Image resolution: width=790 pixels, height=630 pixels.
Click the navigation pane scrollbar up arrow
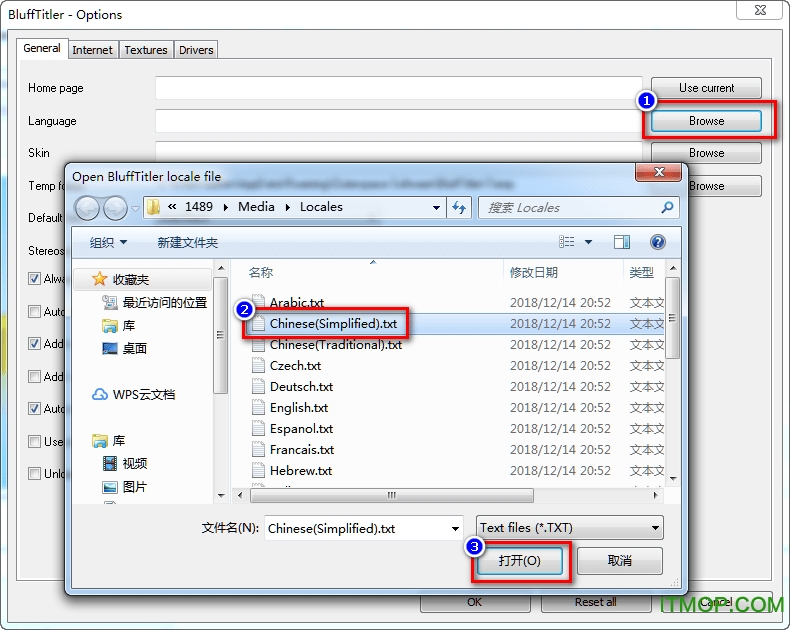point(221,268)
